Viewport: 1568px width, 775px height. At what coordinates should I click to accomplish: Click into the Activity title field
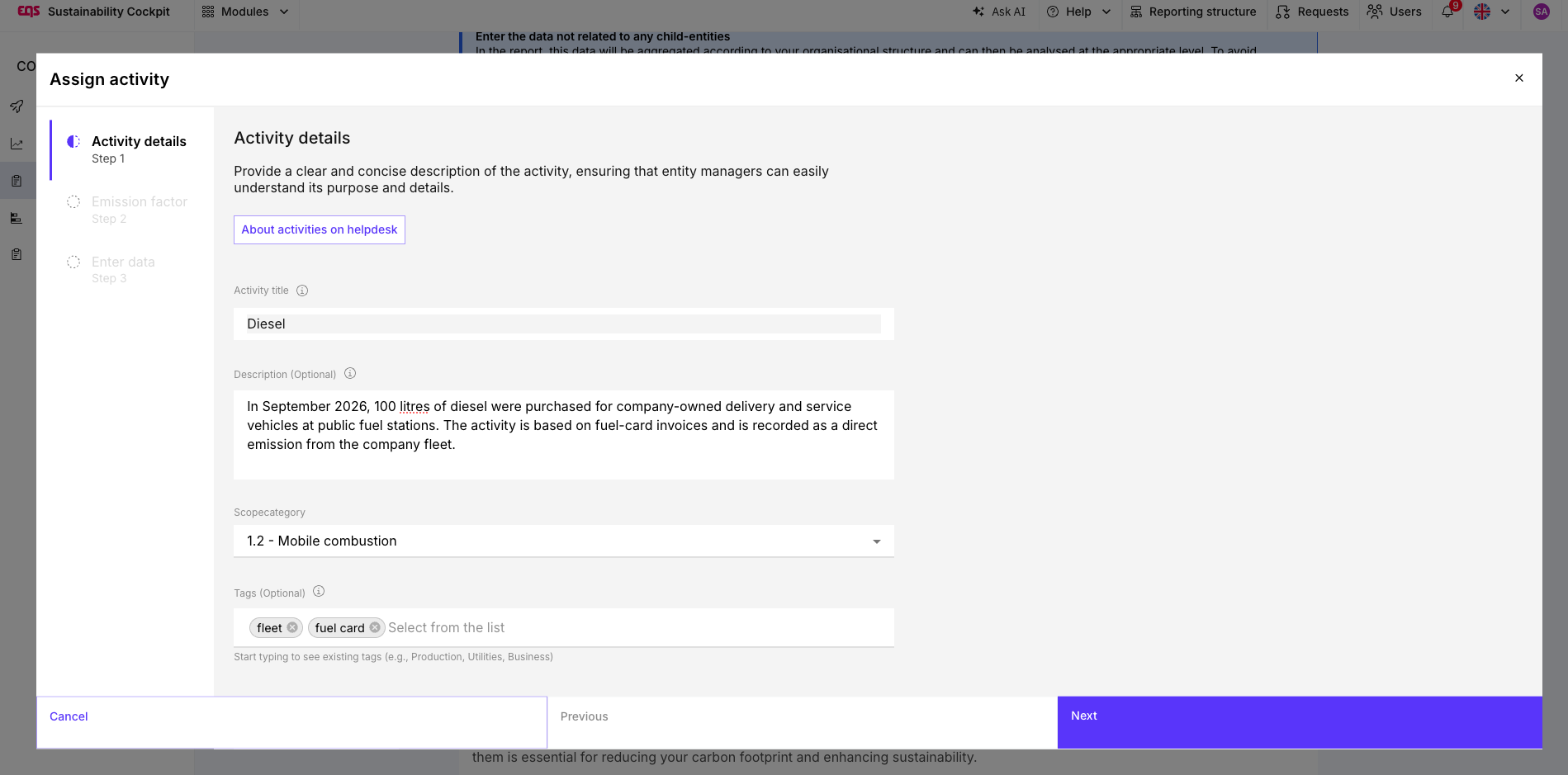(563, 324)
